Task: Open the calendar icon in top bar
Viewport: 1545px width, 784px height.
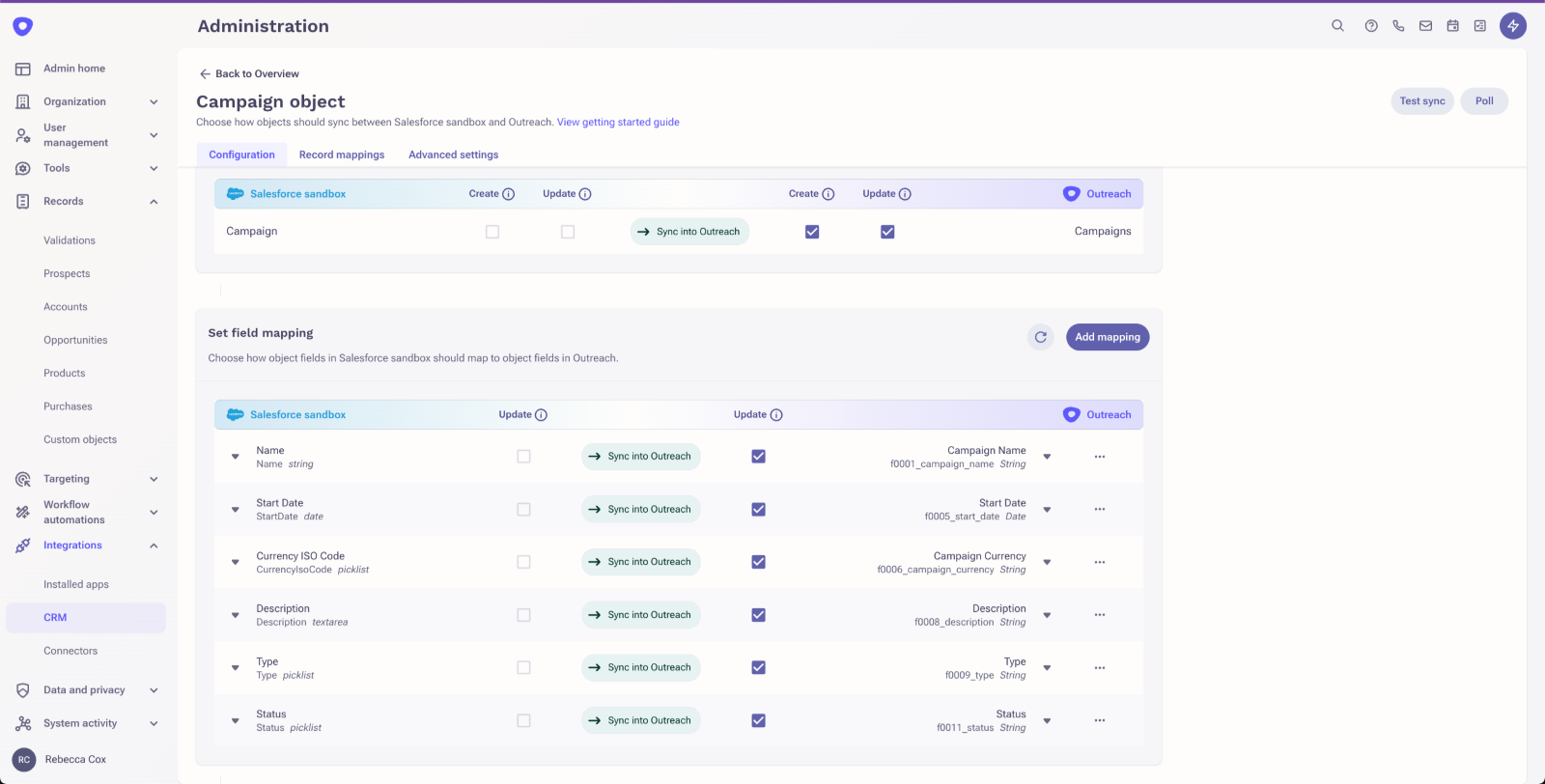Action: point(1452,26)
